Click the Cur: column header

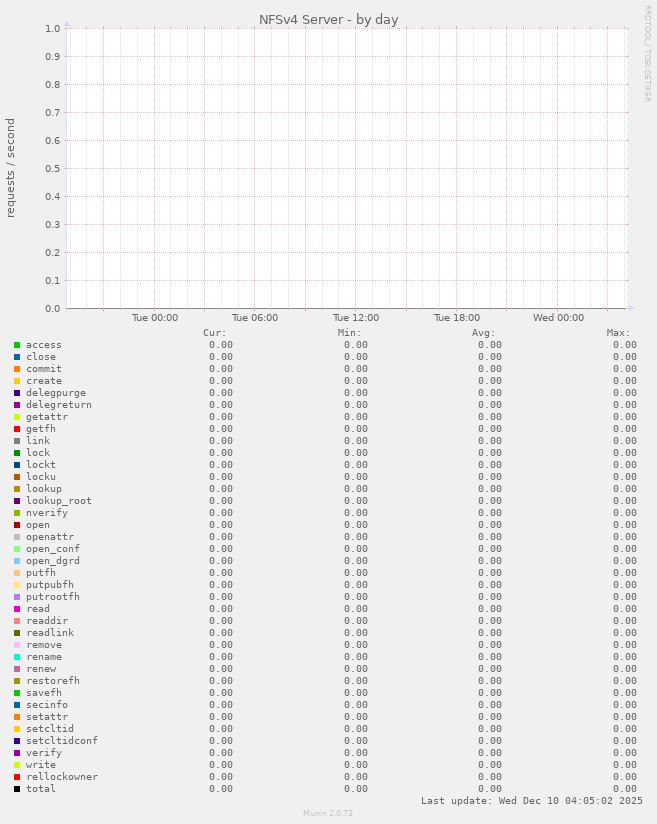[x=215, y=333]
